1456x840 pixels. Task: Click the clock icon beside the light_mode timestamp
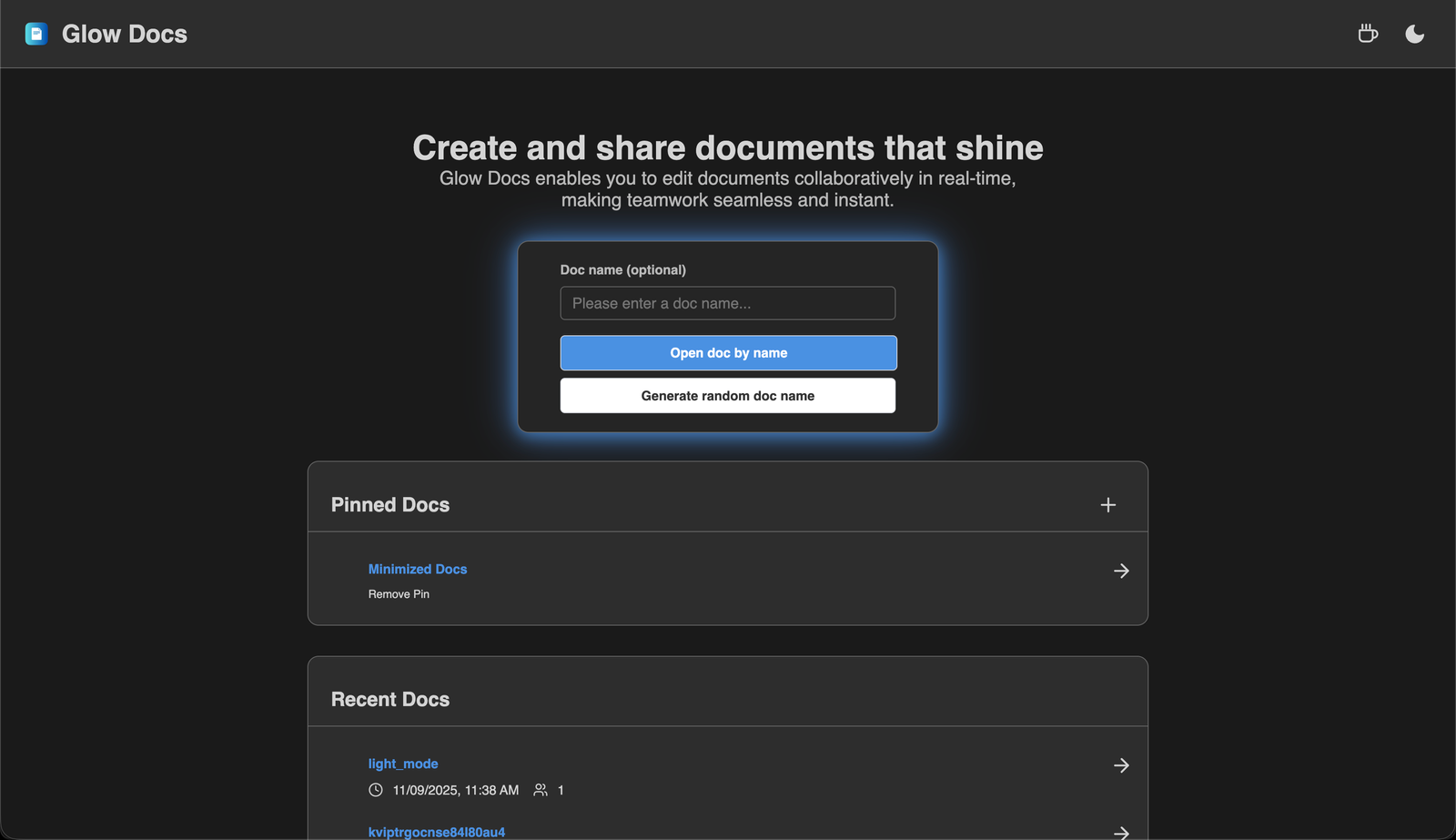click(375, 790)
